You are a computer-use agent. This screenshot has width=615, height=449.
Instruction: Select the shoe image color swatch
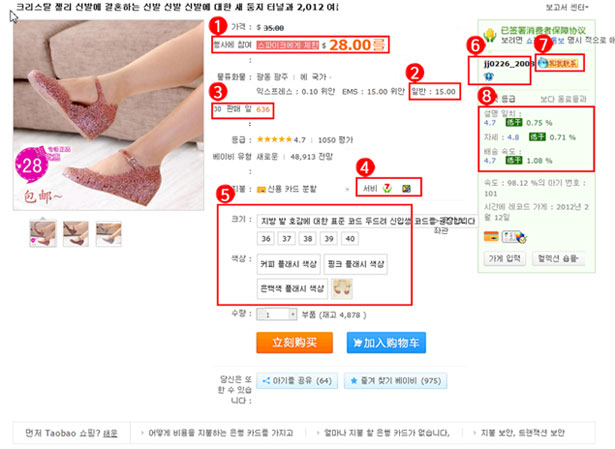[x=342, y=289]
